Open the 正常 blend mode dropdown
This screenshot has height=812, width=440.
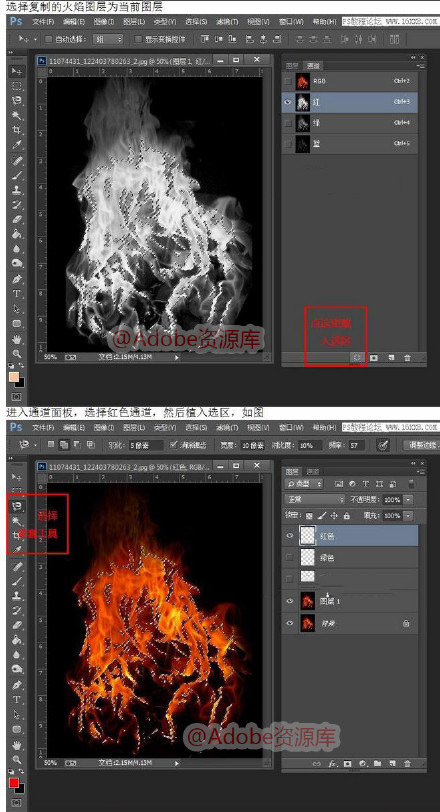click(315, 500)
